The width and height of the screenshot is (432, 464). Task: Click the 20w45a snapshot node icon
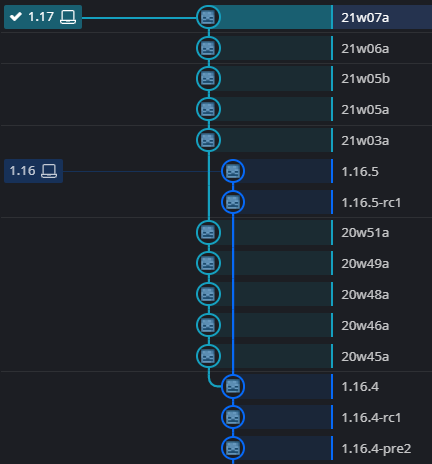pos(208,356)
